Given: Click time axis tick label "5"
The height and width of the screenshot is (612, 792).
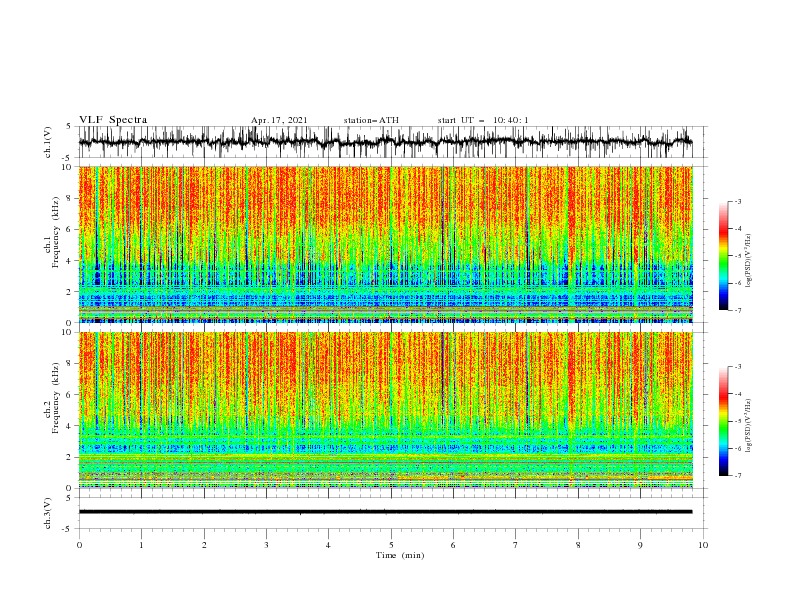Looking at the screenshot, I should [x=391, y=545].
